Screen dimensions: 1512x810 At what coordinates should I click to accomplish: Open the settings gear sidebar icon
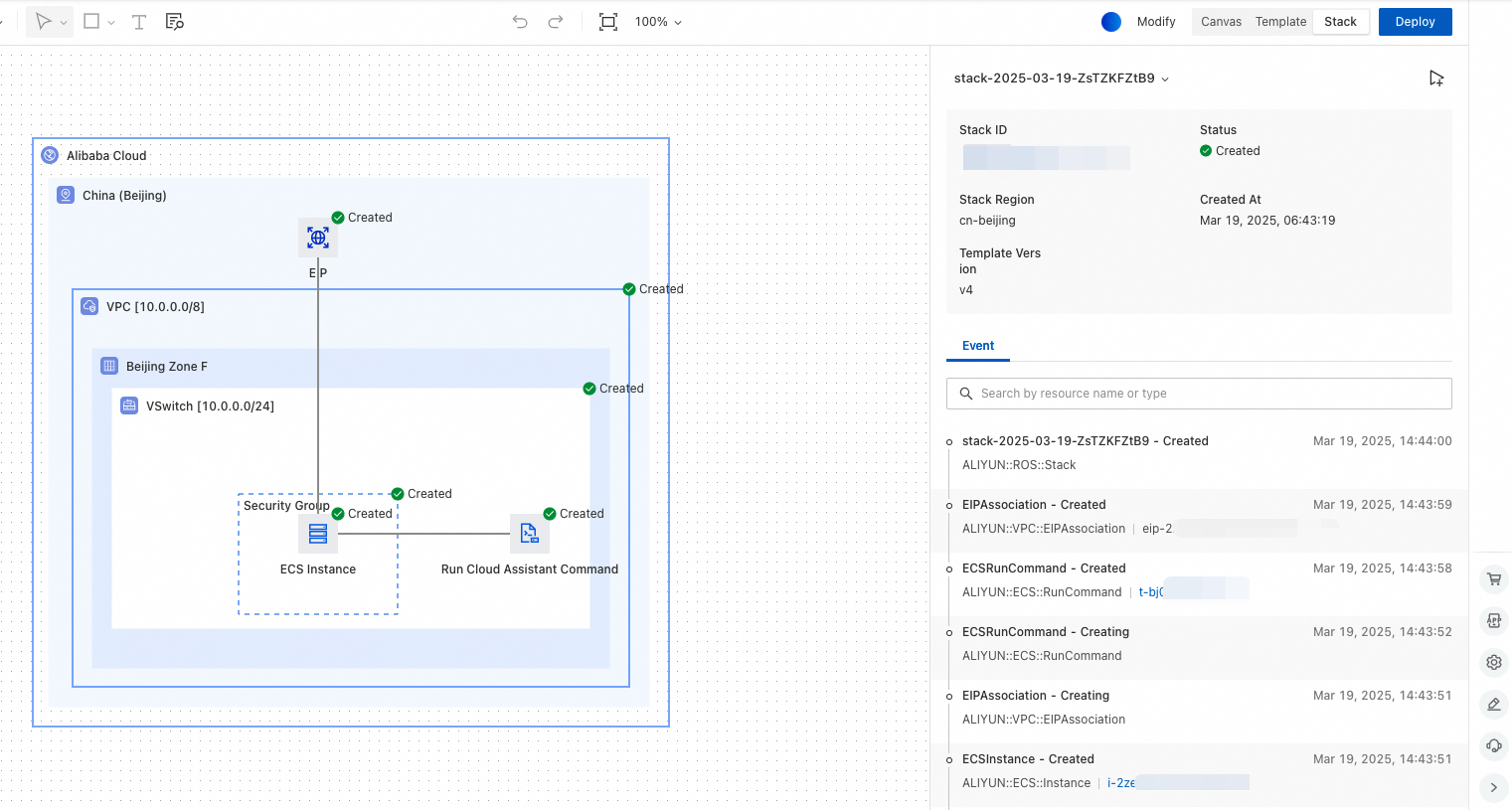1493,662
